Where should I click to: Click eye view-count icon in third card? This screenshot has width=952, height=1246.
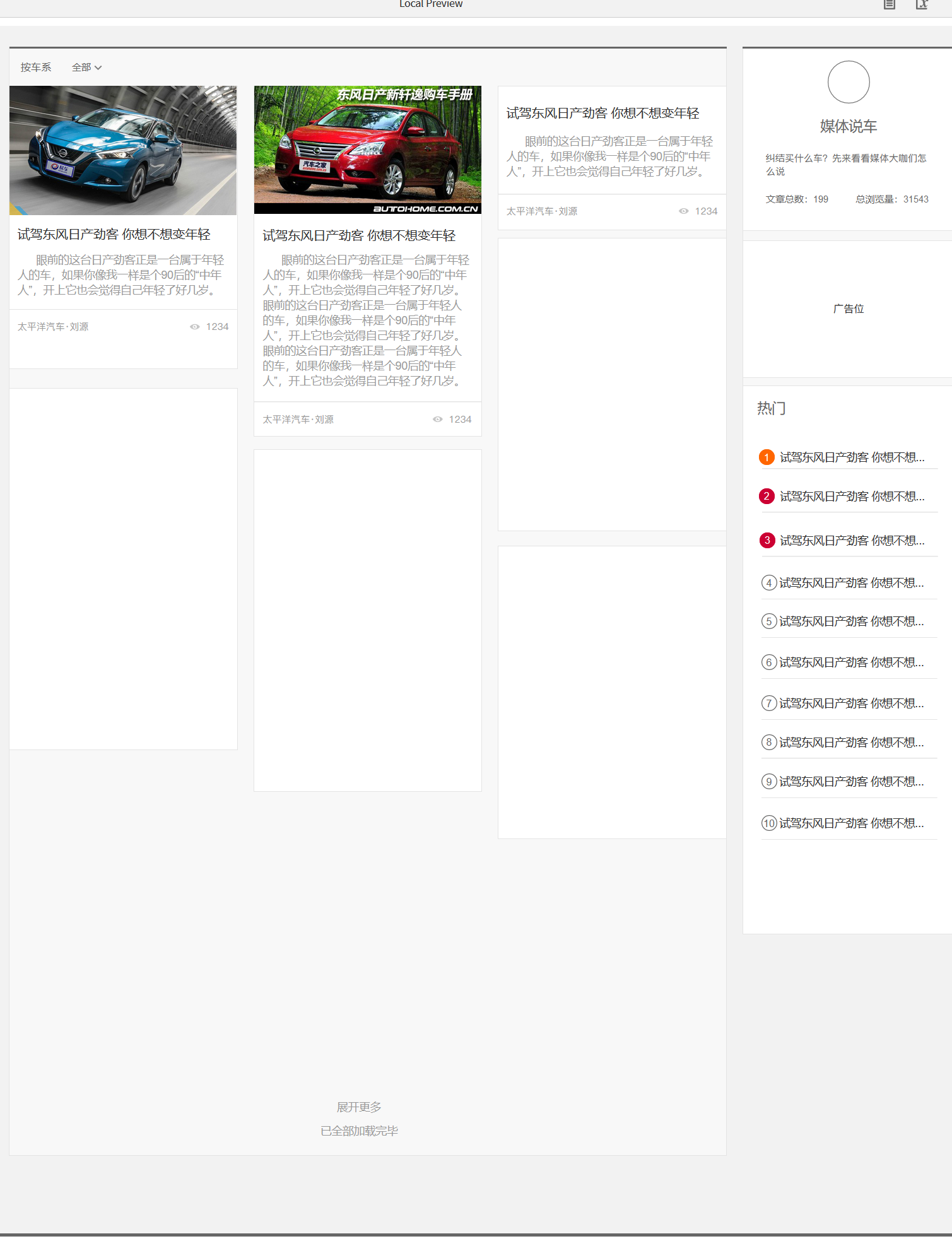684,211
